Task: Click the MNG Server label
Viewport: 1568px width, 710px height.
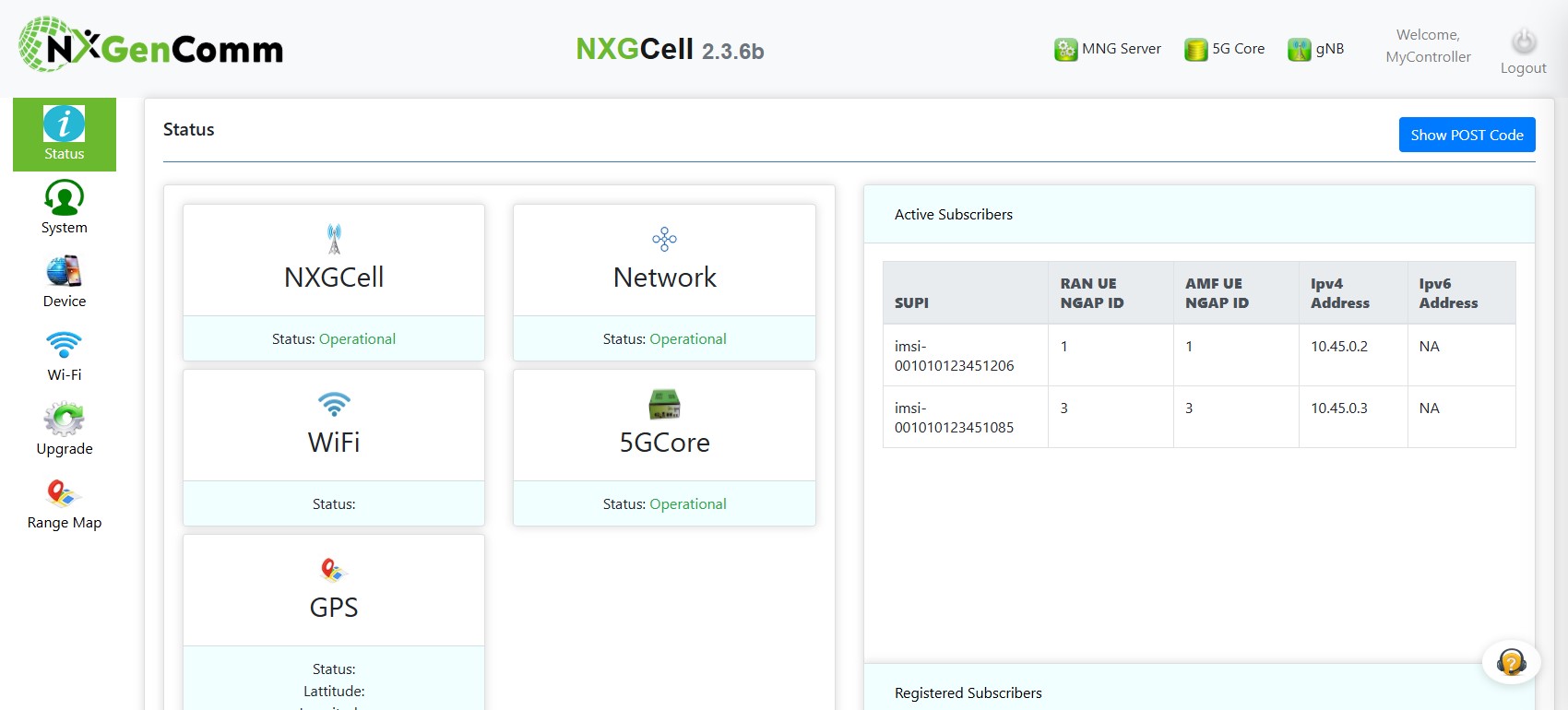Action: (x=1121, y=49)
